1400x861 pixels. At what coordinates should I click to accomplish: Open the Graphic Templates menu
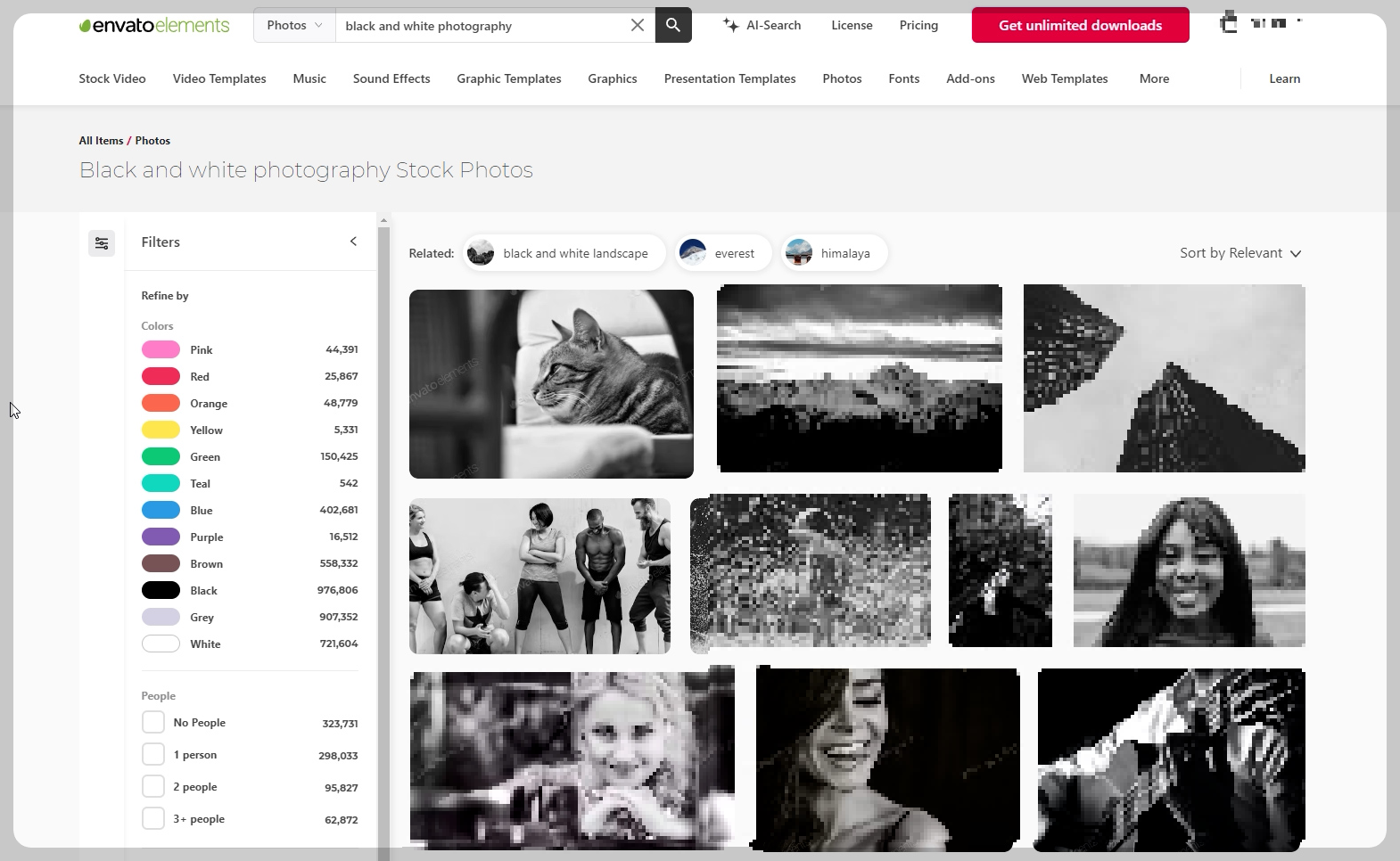pos(509,78)
